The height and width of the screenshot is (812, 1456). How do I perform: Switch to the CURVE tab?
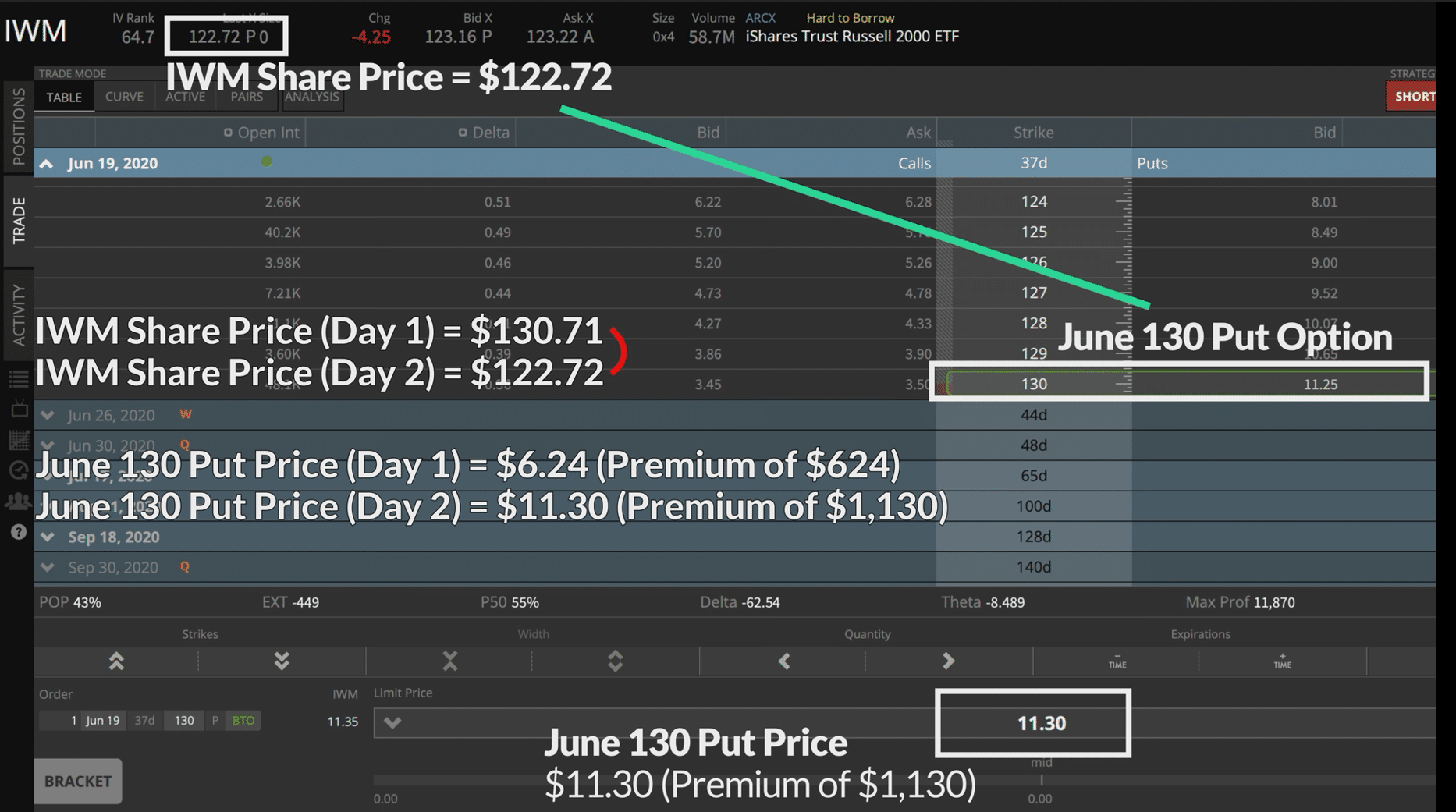click(x=124, y=97)
